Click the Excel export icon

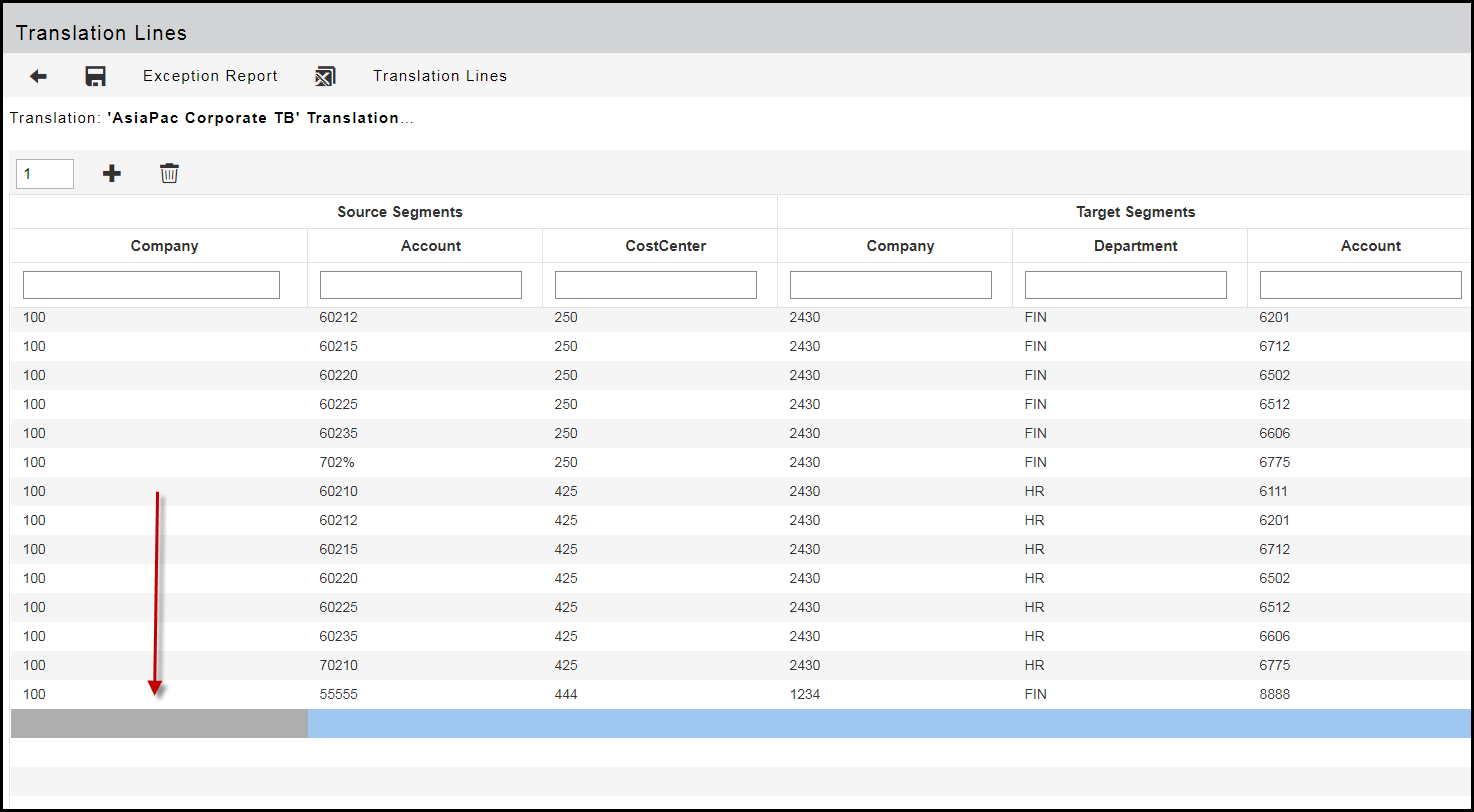(325, 76)
